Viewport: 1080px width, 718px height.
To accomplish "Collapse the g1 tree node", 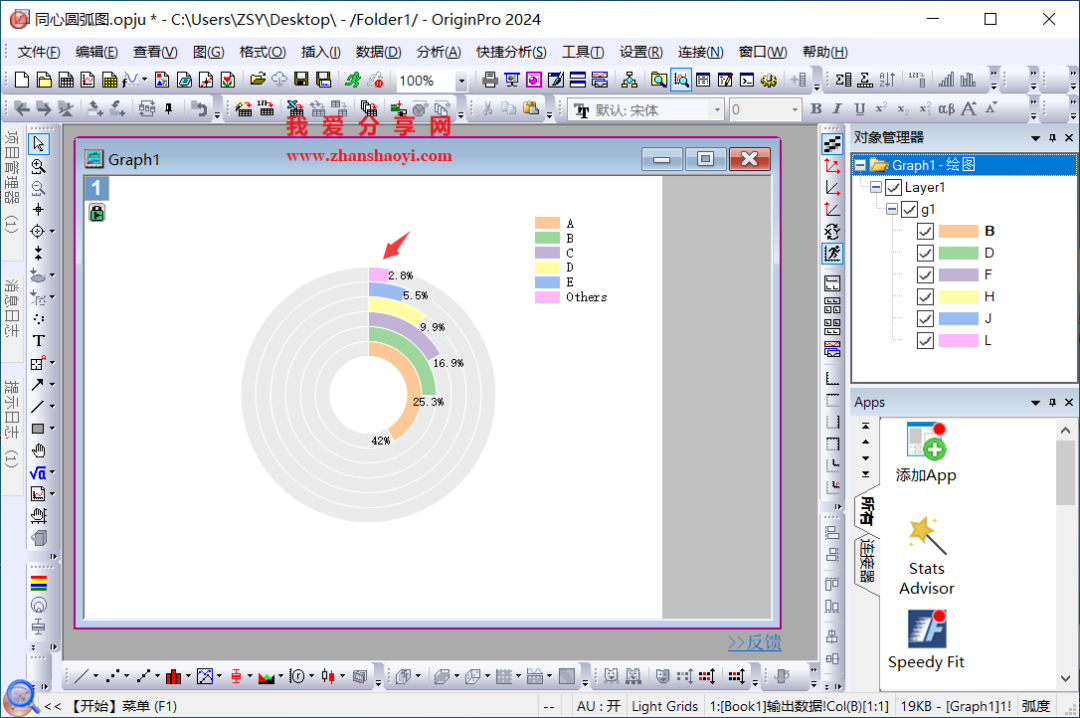I will click(892, 209).
